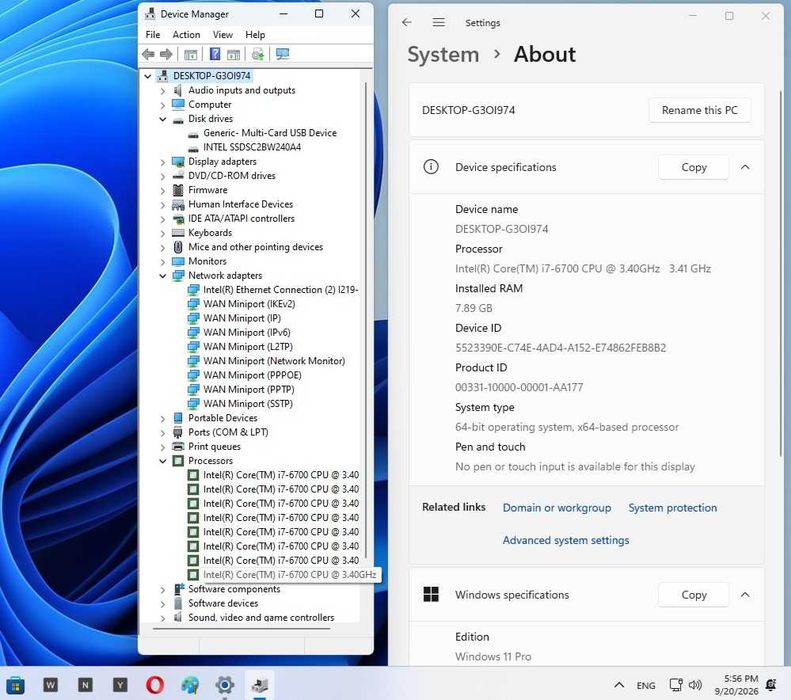791x700 pixels.
Task: Click the ENG language indicator in tray
Action: (646, 685)
